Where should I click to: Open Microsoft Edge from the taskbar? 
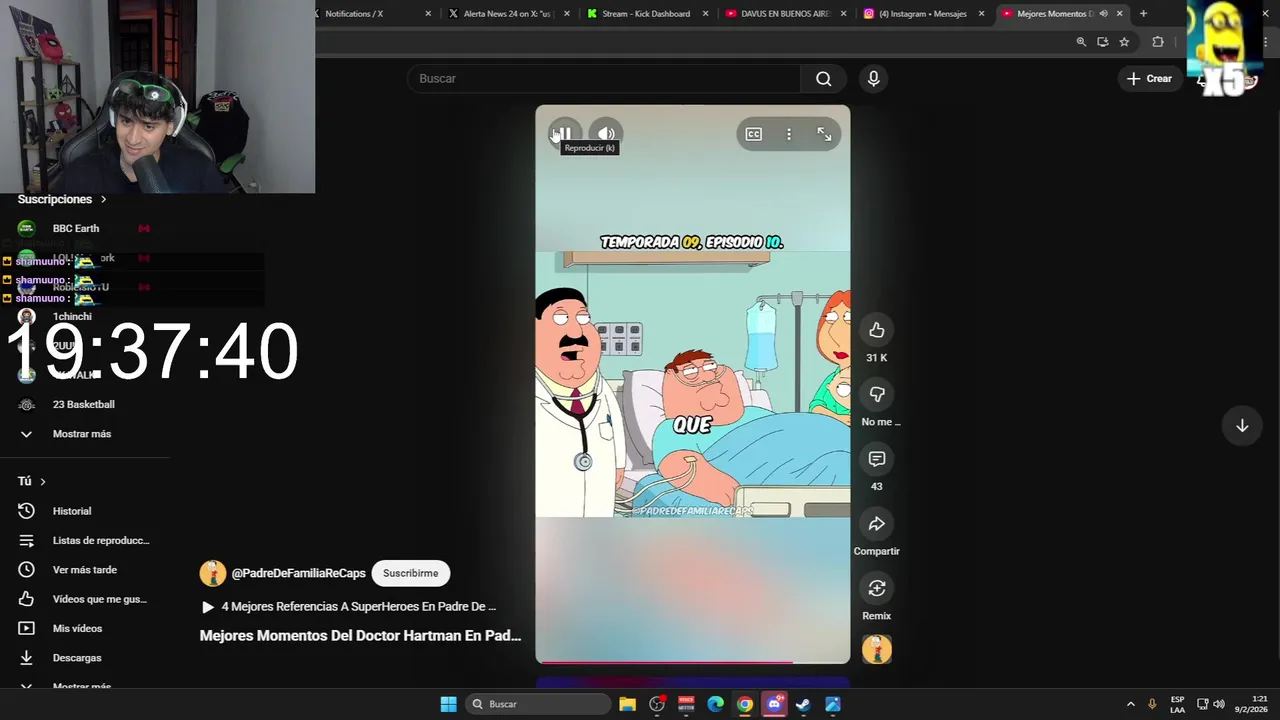(x=716, y=704)
